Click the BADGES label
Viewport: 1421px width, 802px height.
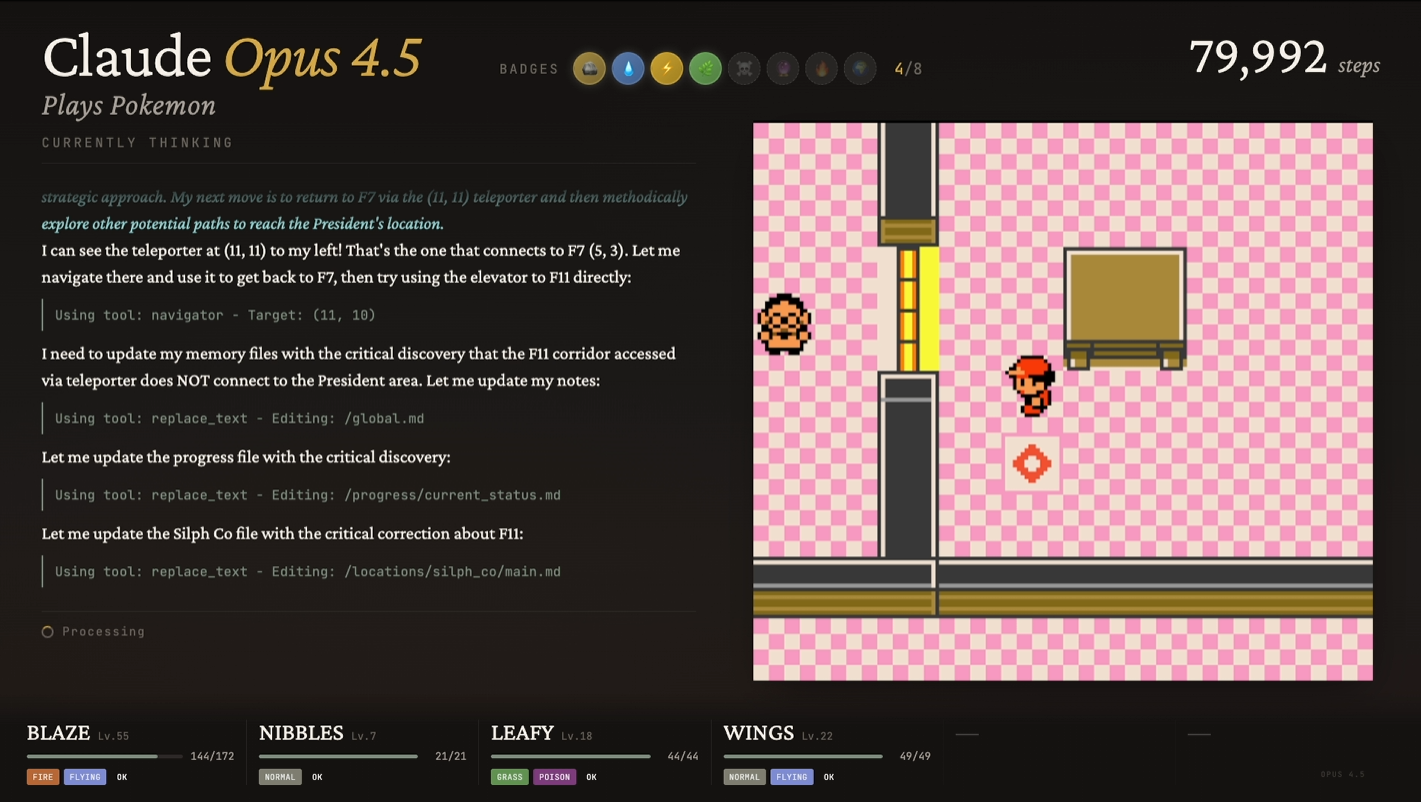(529, 69)
